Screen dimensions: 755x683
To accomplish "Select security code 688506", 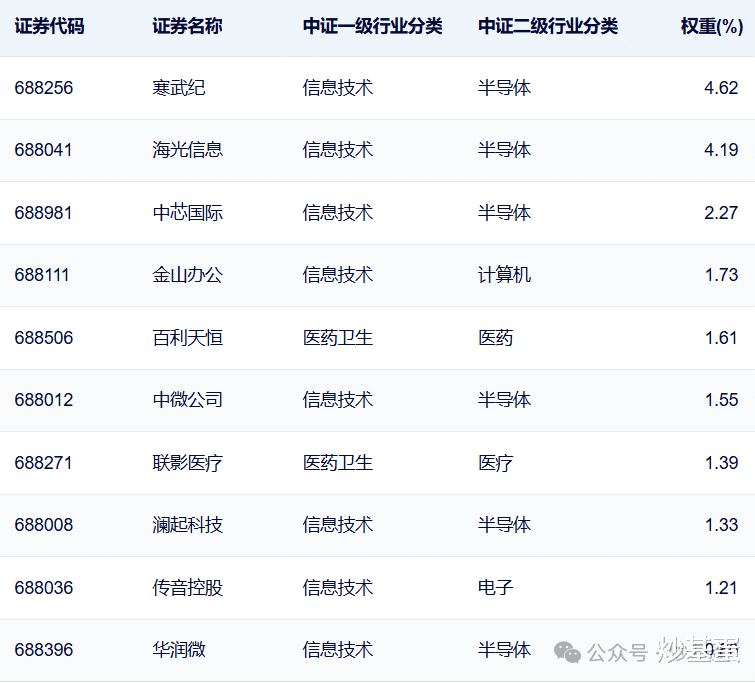I will [44, 338].
